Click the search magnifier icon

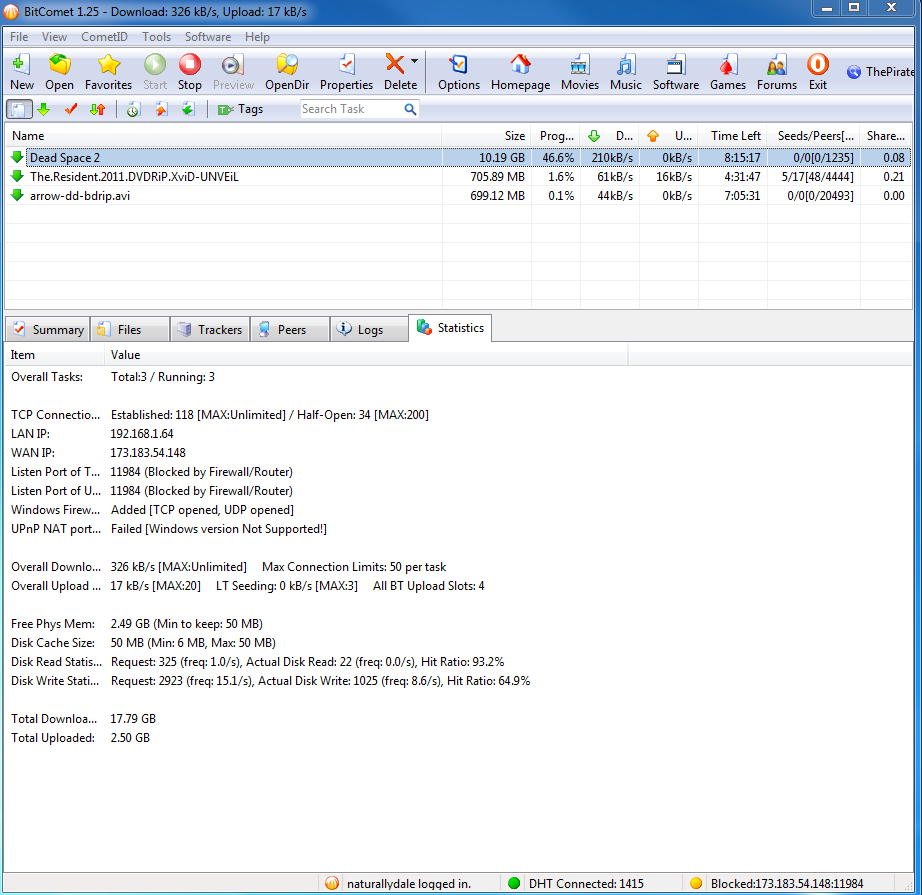[410, 109]
